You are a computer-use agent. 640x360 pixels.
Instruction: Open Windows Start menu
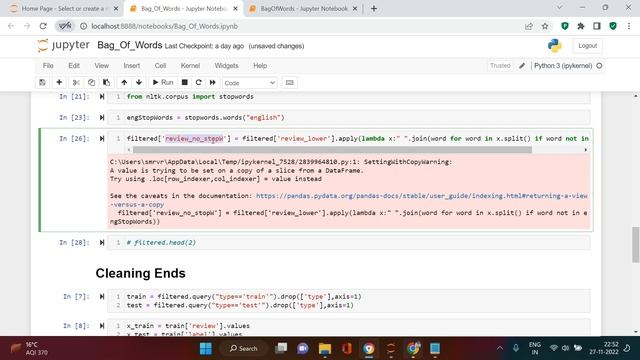pyautogui.click(x=206, y=349)
